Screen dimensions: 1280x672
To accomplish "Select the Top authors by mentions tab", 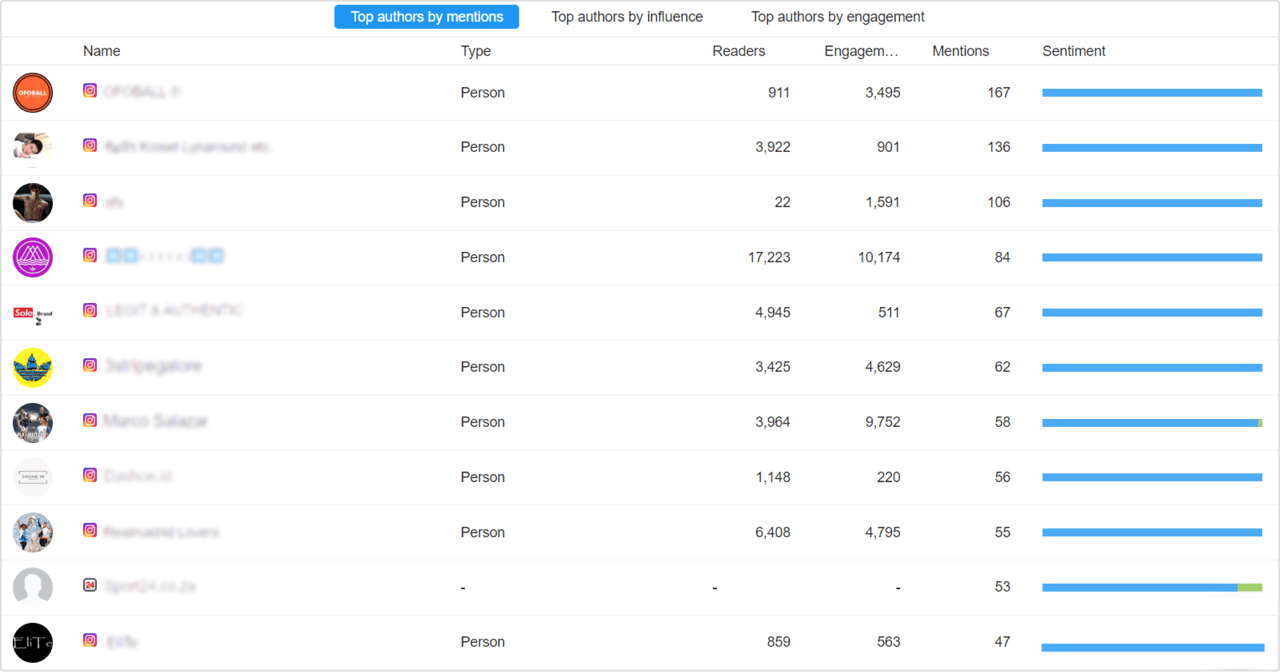I will [x=427, y=17].
